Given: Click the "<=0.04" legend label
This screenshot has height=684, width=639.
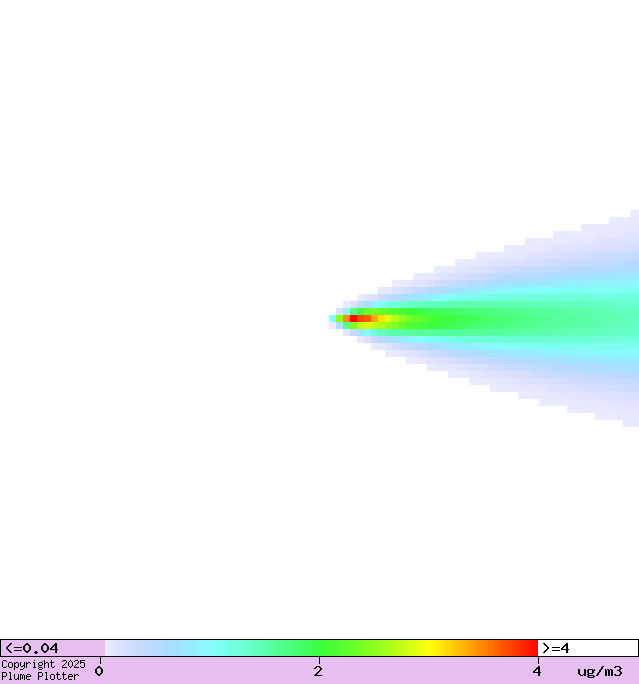Looking at the screenshot, I should point(31,648).
